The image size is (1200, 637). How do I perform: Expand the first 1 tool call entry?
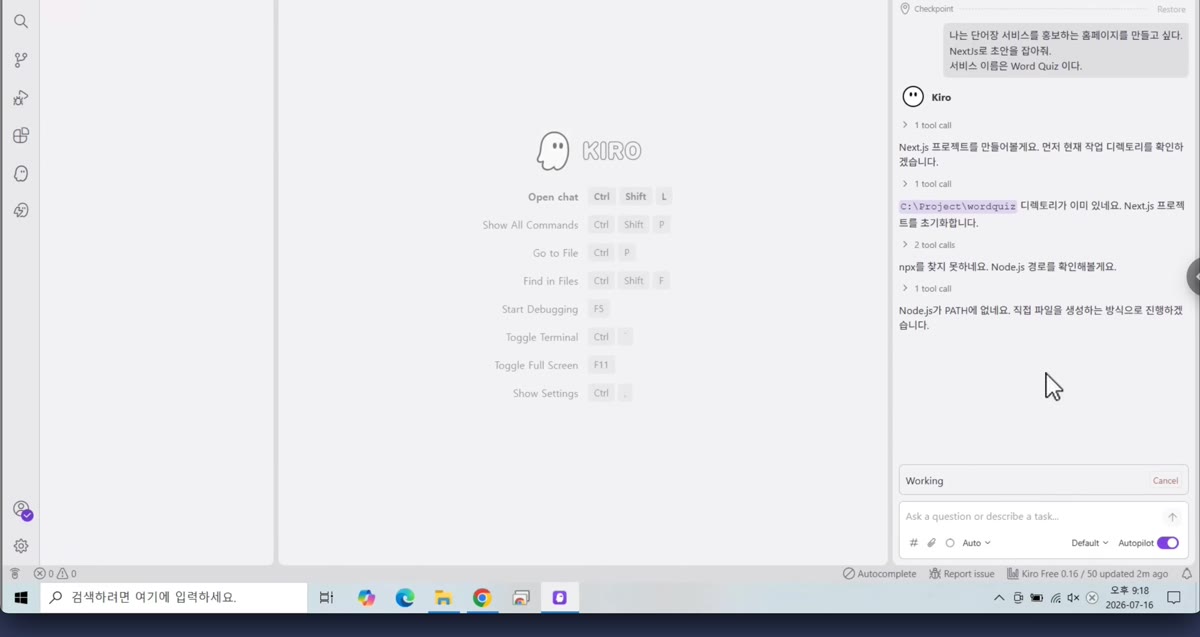click(x=926, y=126)
